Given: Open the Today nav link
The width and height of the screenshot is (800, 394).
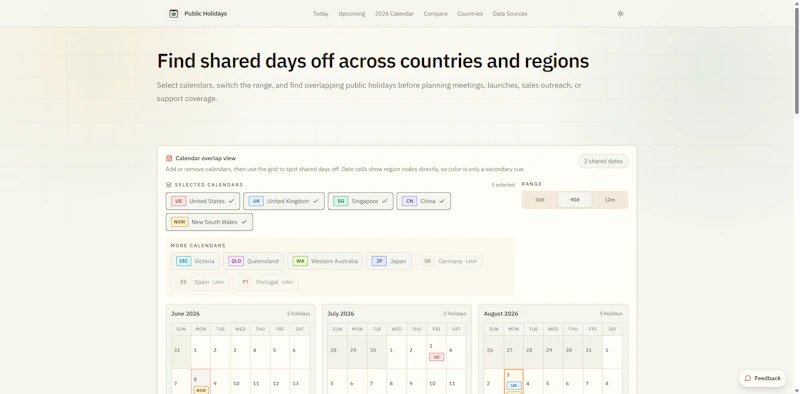Looking at the screenshot, I should click(x=320, y=14).
